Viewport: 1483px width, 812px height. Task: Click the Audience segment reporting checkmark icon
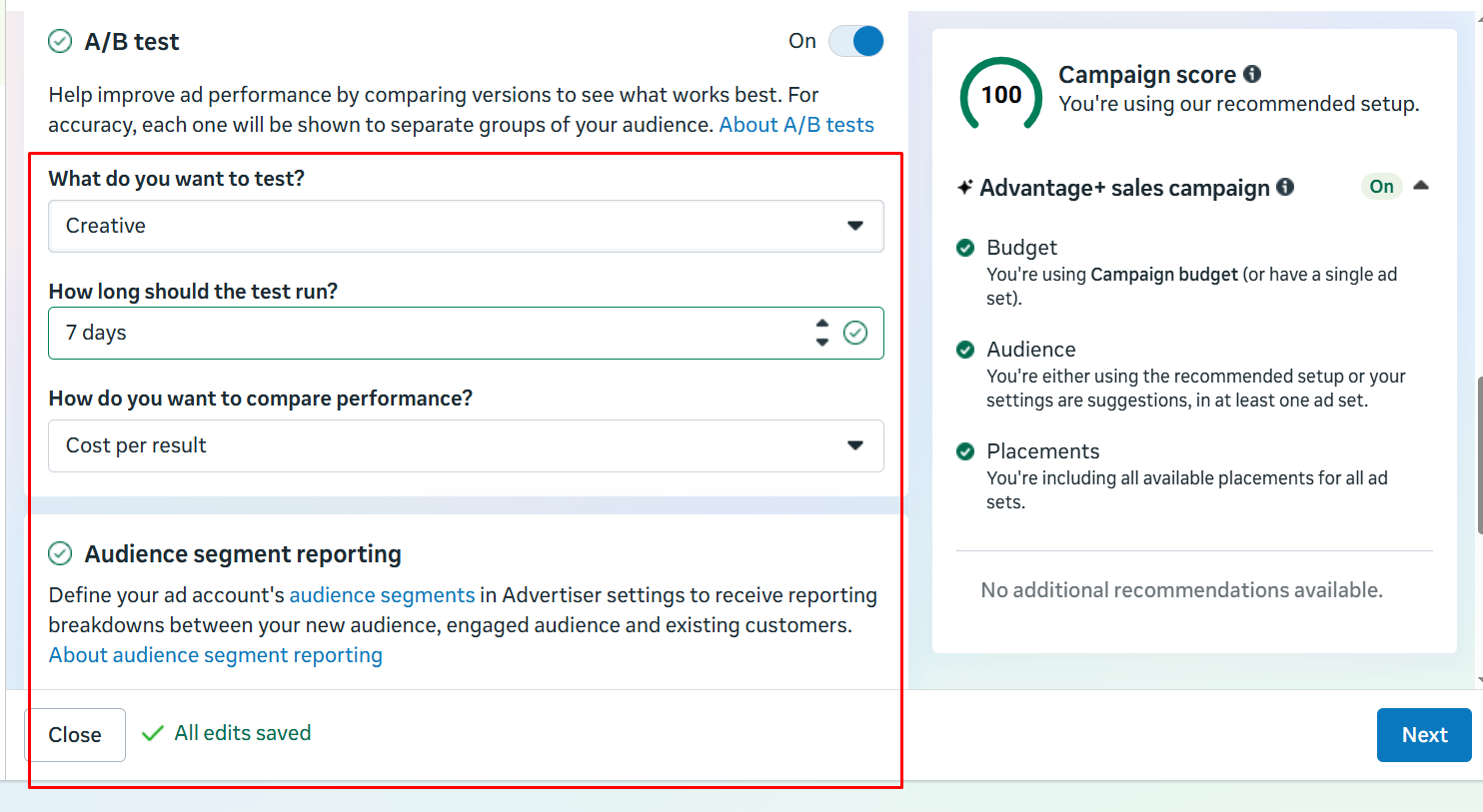point(60,553)
